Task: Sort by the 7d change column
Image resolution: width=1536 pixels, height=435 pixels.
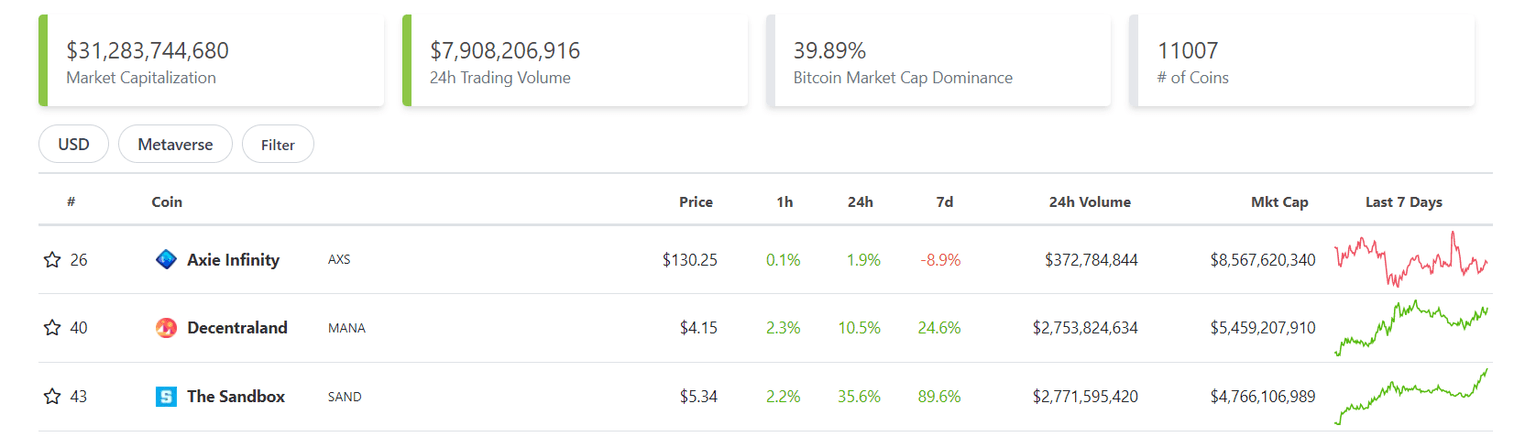Action: click(944, 202)
